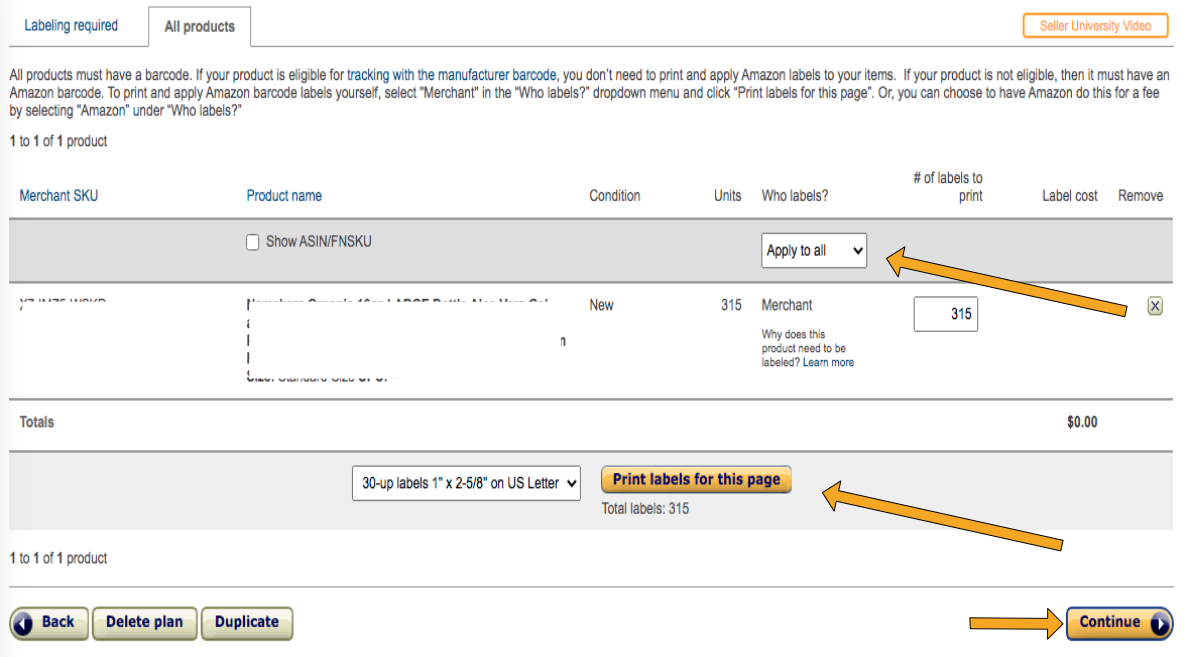This screenshot has width=1191, height=657.
Task: Open the Apply to all dropdown
Action: (x=813, y=250)
